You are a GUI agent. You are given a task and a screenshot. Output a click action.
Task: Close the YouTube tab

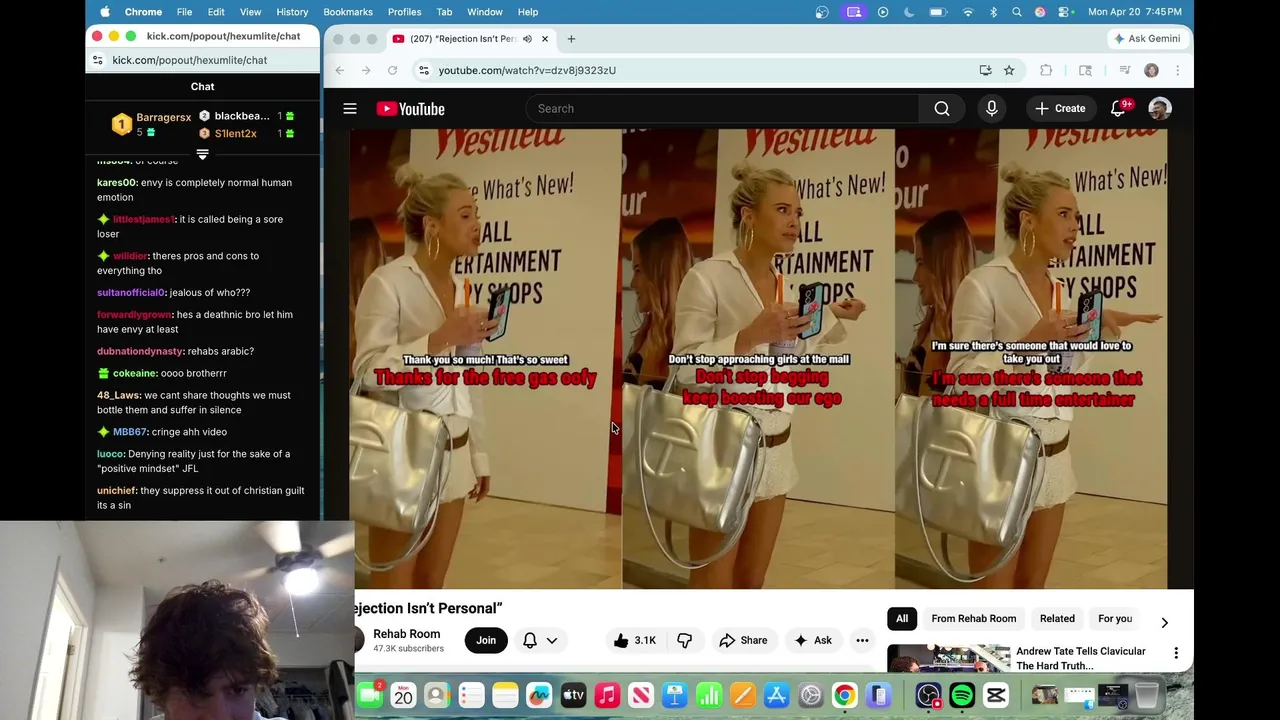coord(545,39)
